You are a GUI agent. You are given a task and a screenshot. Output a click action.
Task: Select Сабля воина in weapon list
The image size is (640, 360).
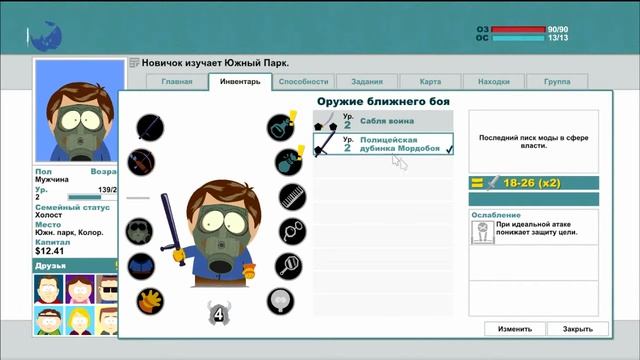[383, 121]
